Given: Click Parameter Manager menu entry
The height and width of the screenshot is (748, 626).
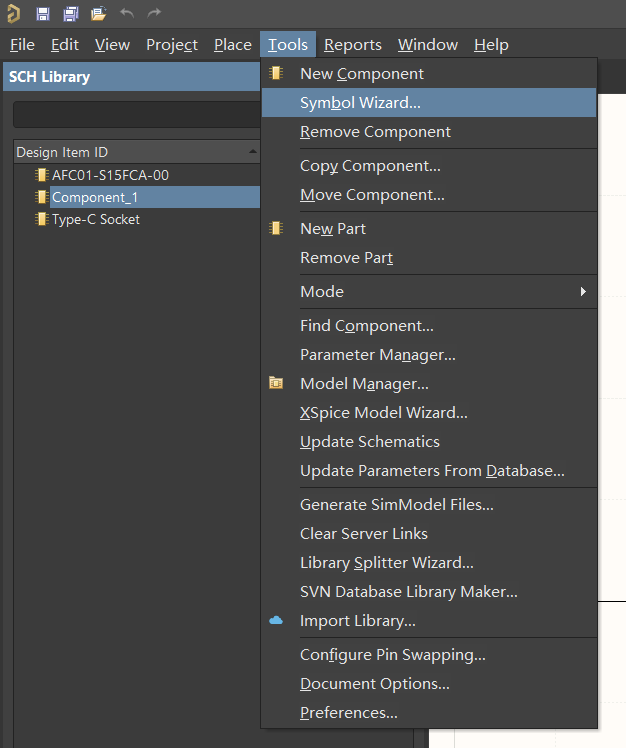Looking at the screenshot, I should click(x=377, y=355).
